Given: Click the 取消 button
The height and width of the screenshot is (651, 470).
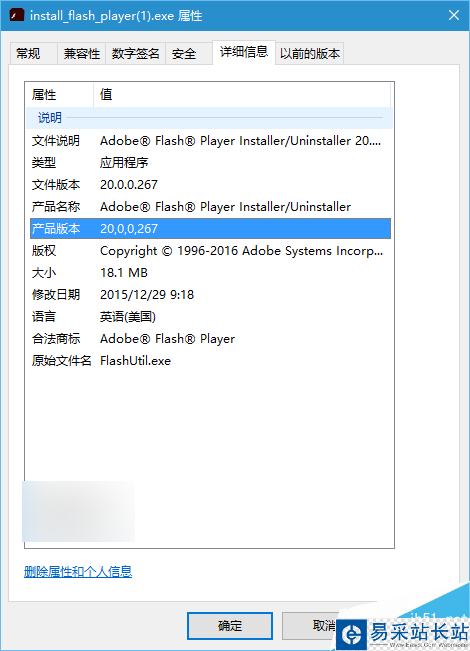Looking at the screenshot, I should 323,626.
